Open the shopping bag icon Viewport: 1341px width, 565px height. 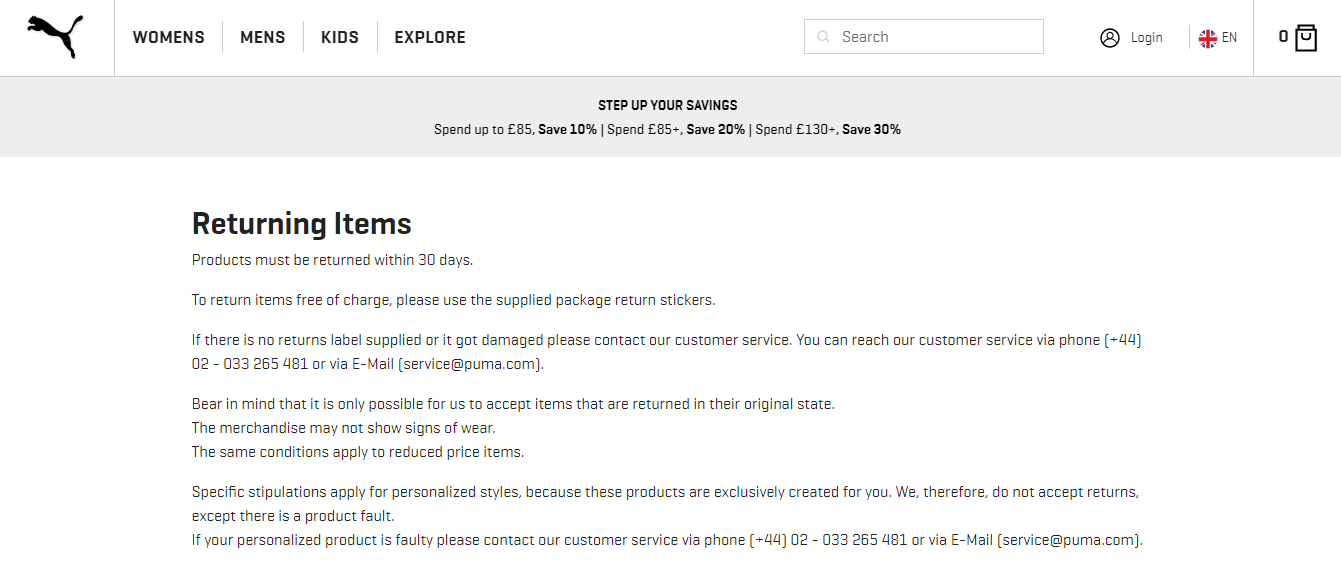pos(1306,38)
